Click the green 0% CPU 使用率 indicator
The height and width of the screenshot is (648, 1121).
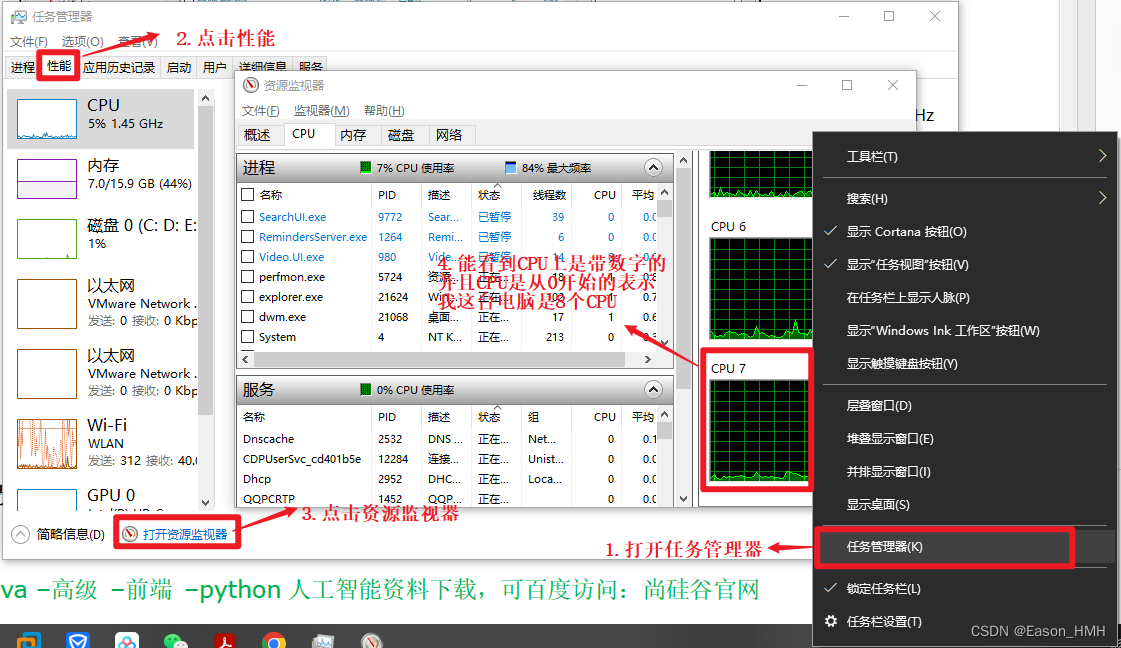coord(365,390)
